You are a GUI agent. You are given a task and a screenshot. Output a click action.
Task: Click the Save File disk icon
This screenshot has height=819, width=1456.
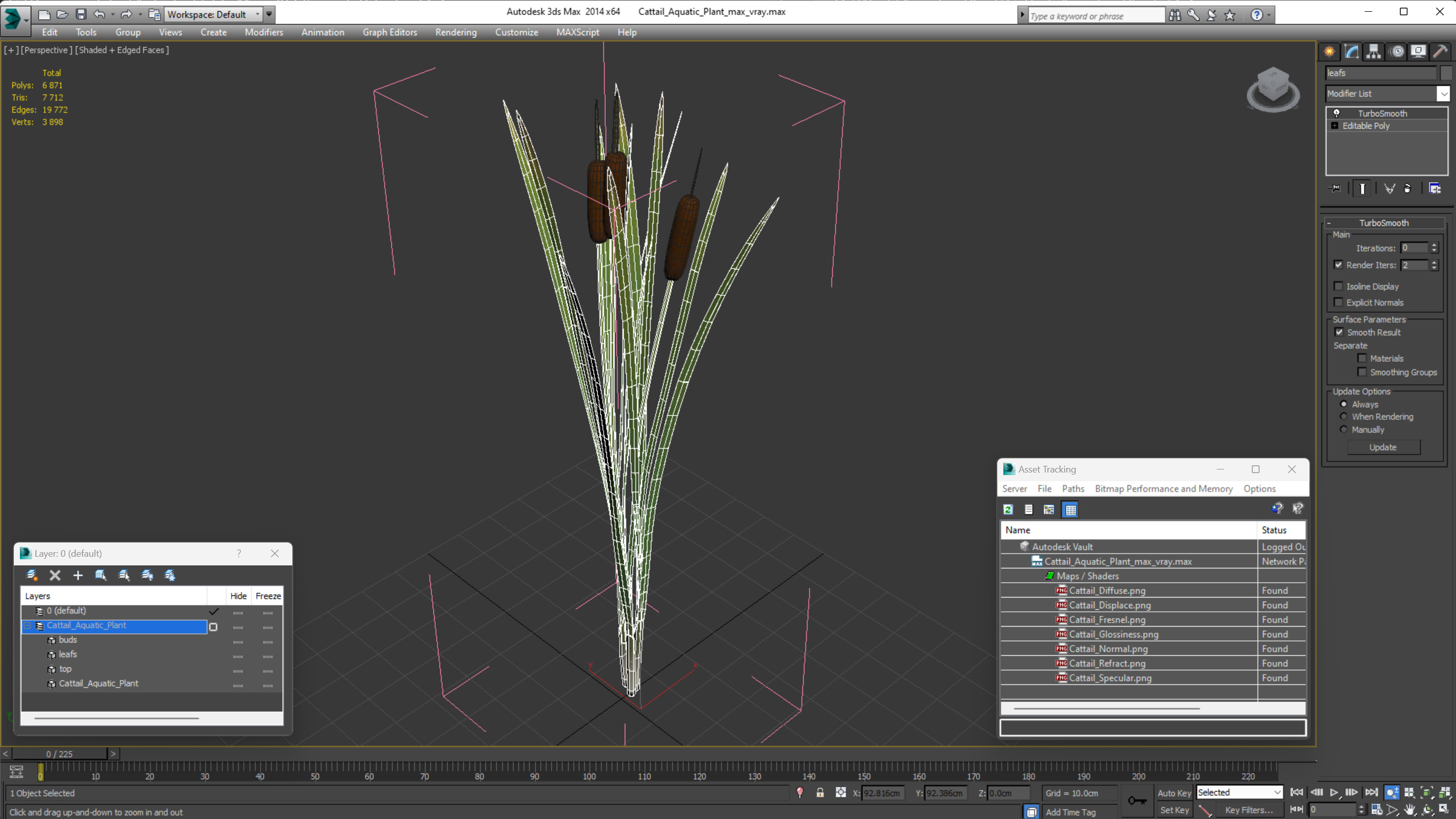[x=81, y=14]
